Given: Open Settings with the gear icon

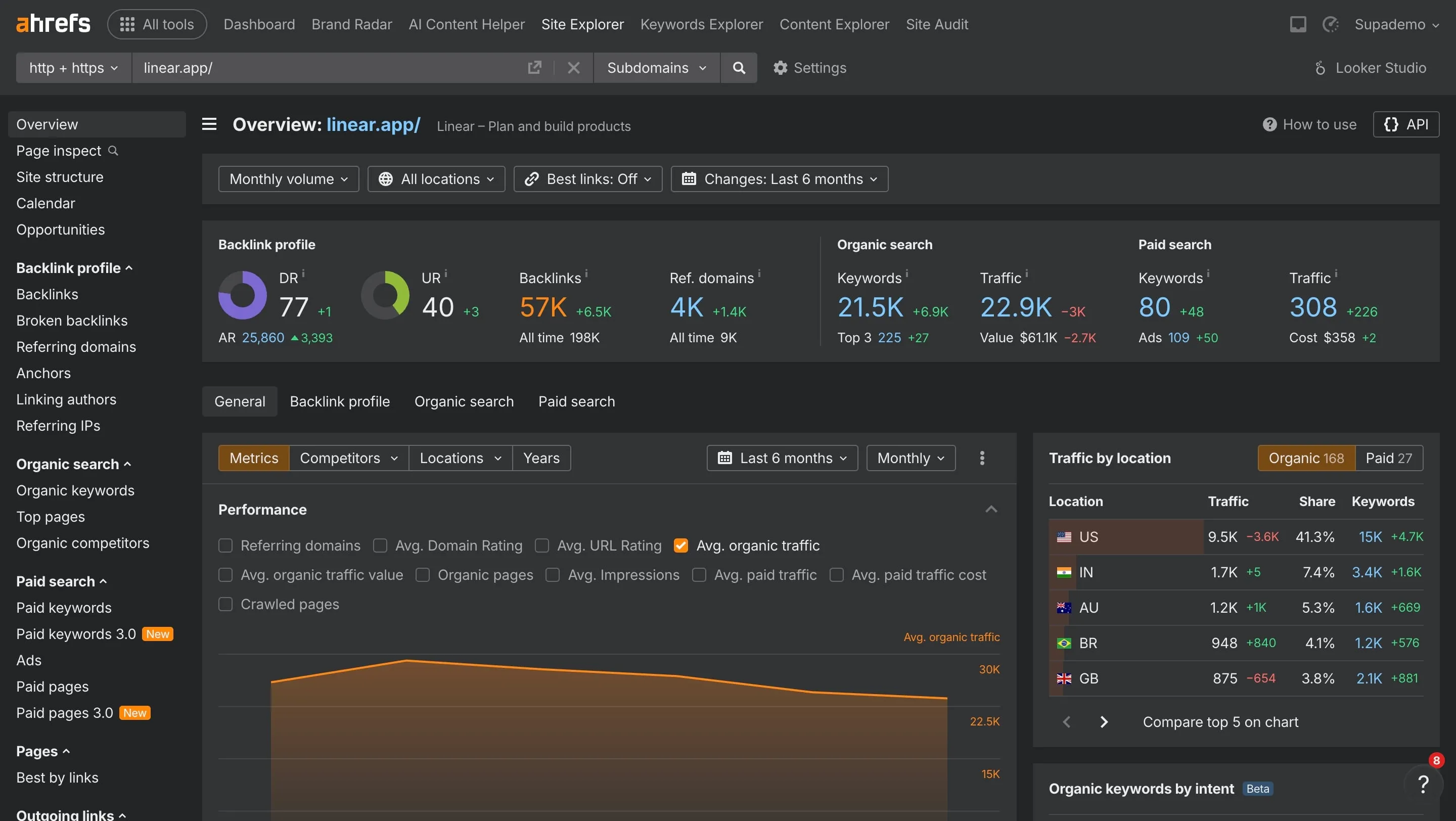Looking at the screenshot, I should click(x=809, y=68).
